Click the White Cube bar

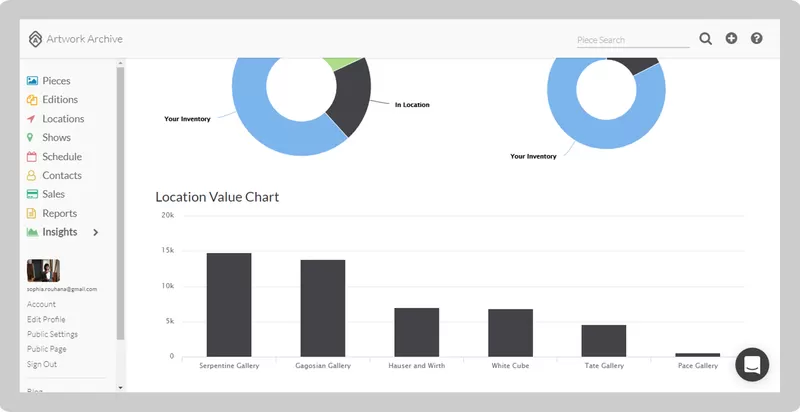pos(511,333)
